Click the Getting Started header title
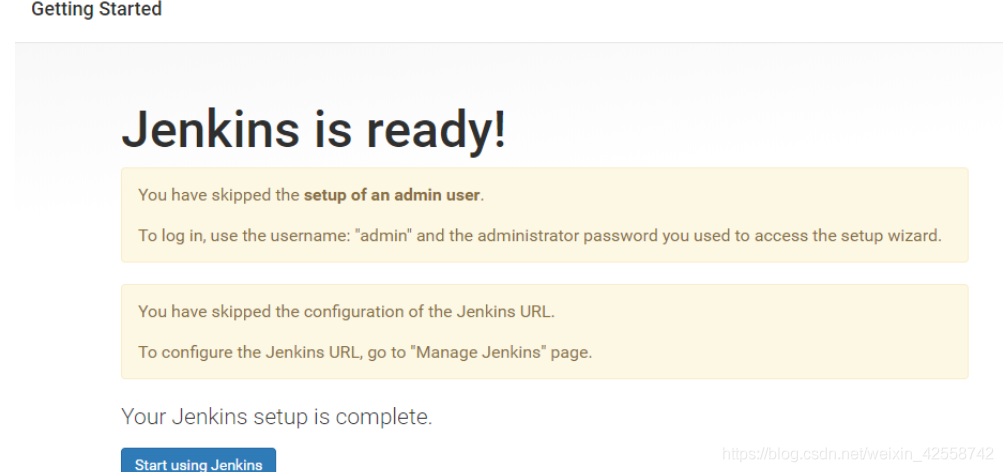The height and width of the screenshot is (472, 1003). point(96,10)
